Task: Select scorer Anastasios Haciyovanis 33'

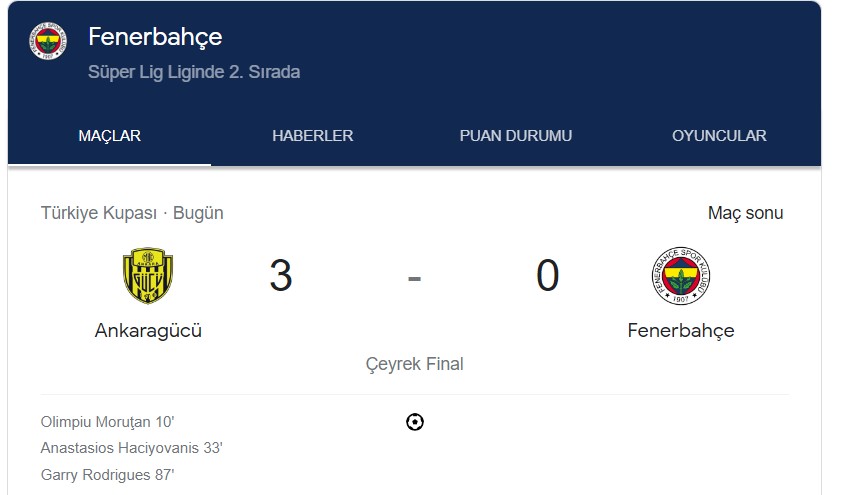Action: [132, 448]
